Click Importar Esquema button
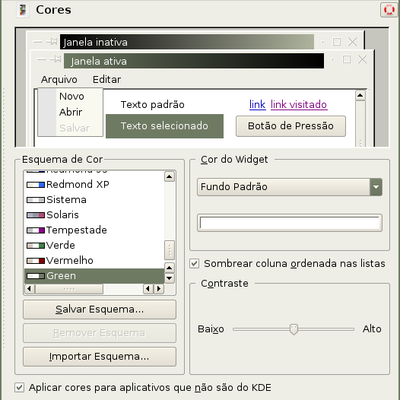Image resolution: width=400 pixels, height=400 pixels. [x=99, y=357]
